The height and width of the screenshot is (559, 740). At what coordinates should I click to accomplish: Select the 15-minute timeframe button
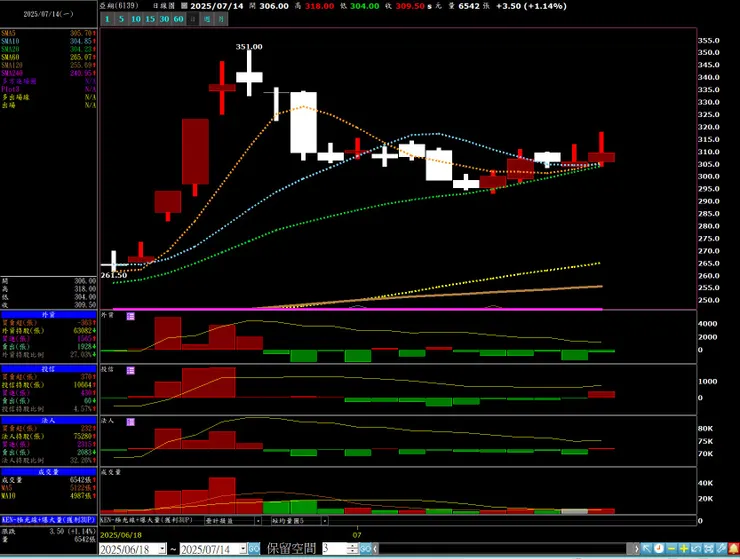coord(150,19)
